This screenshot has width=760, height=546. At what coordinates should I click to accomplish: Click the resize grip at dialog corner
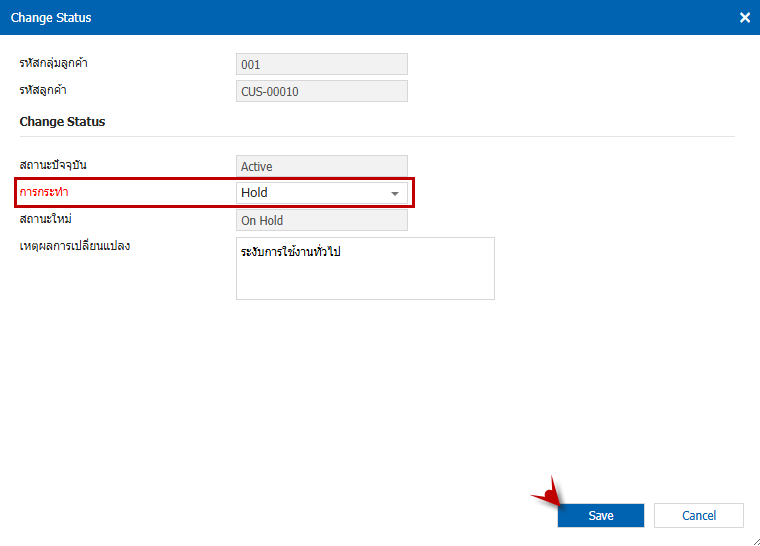point(754,540)
